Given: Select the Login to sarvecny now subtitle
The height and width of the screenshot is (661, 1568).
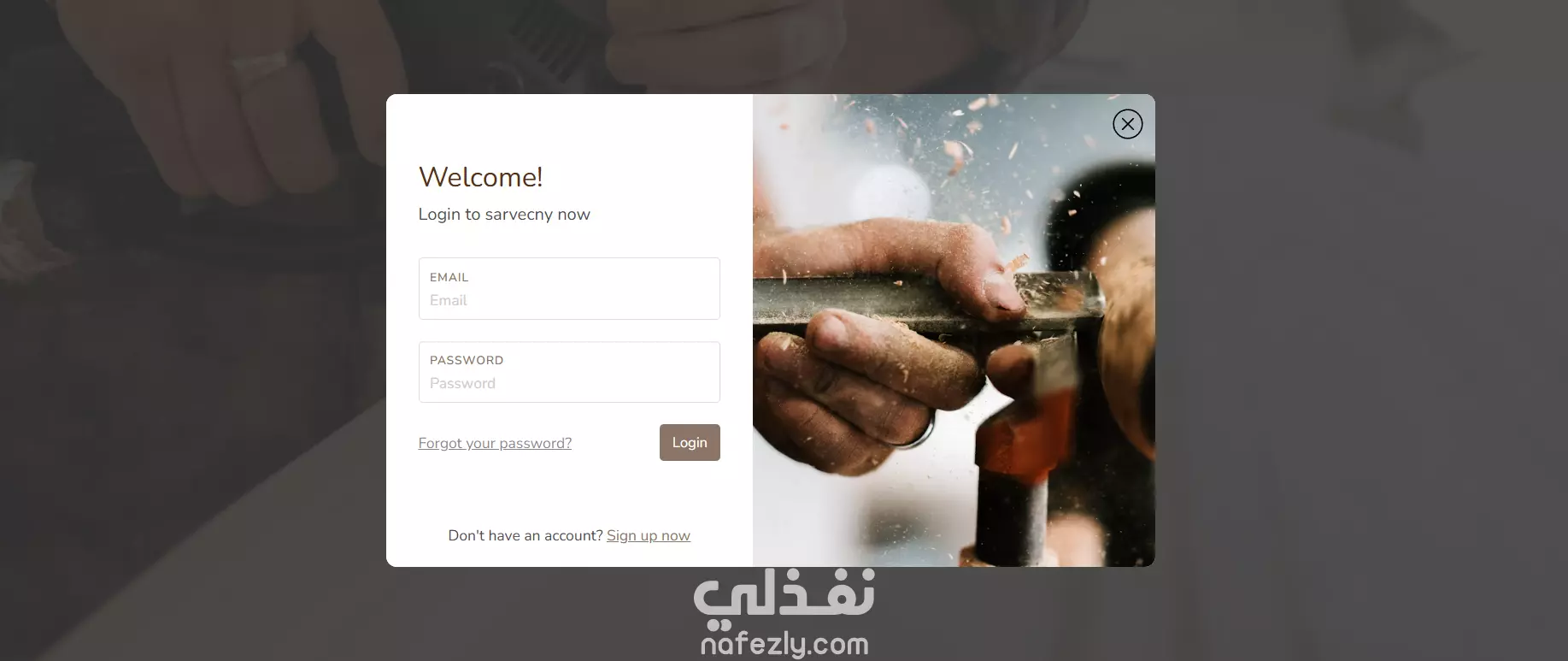Looking at the screenshot, I should coord(504,215).
